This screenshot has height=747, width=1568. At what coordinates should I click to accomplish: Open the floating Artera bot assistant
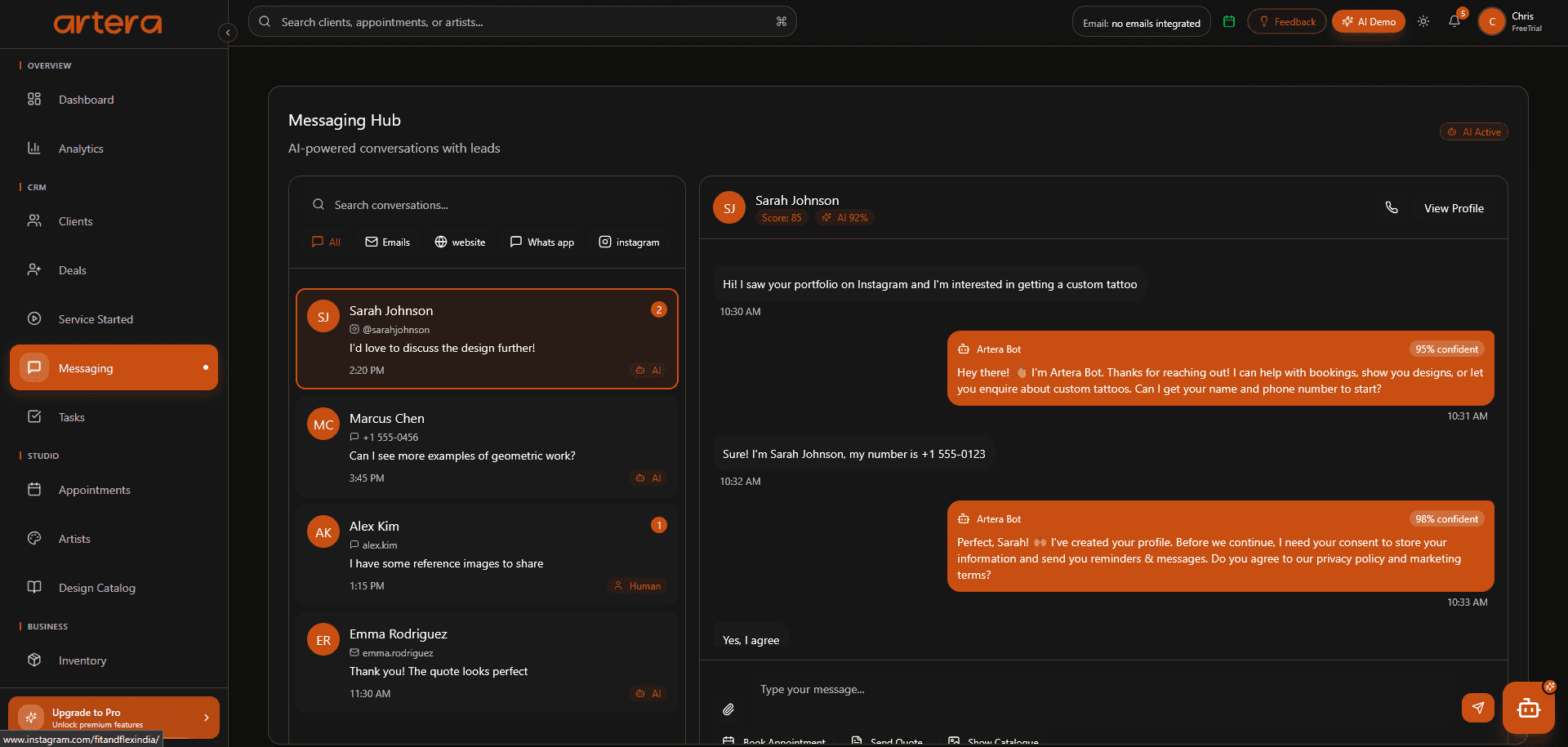coord(1528,708)
